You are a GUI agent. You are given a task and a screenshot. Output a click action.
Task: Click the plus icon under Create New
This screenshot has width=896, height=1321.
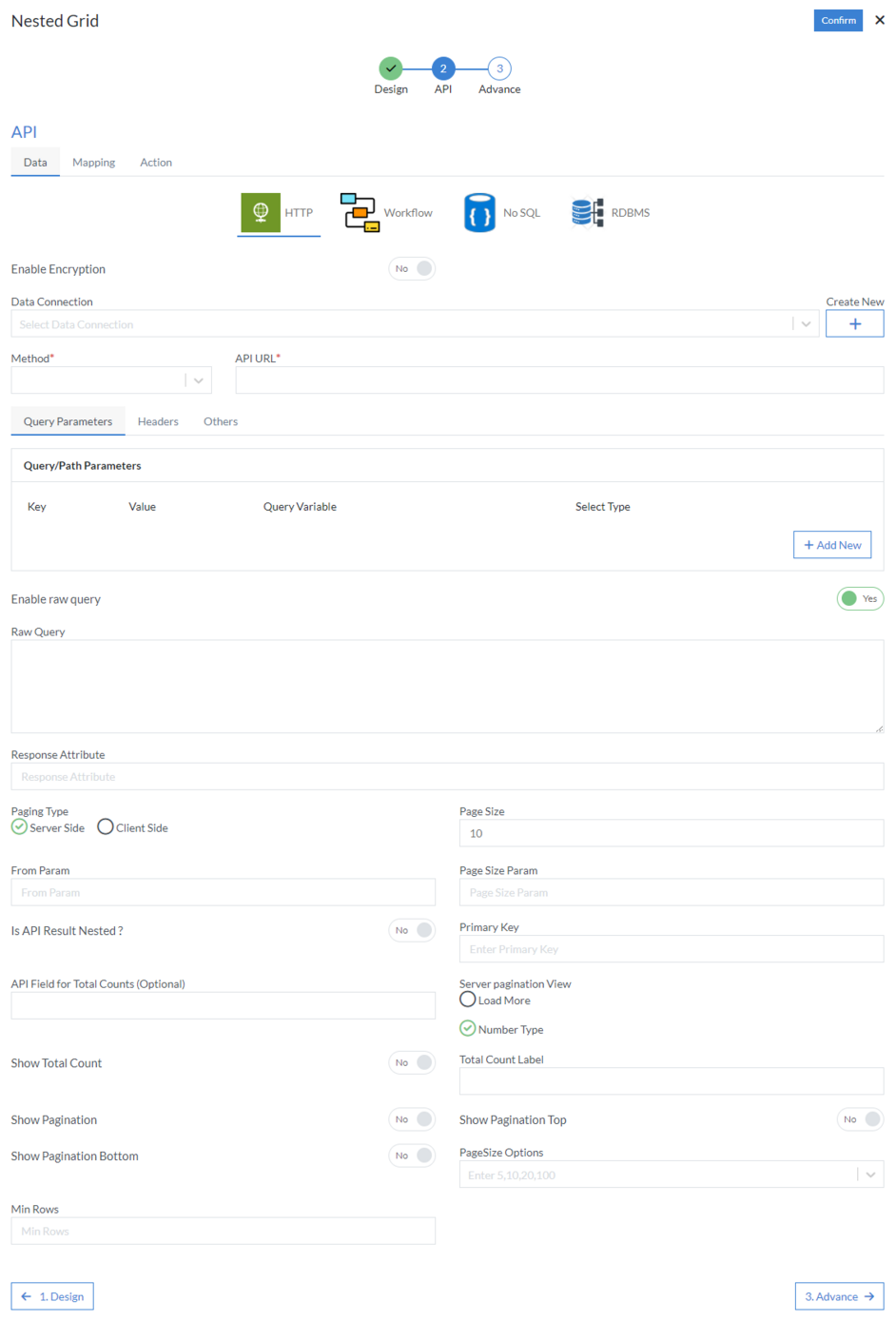click(854, 324)
